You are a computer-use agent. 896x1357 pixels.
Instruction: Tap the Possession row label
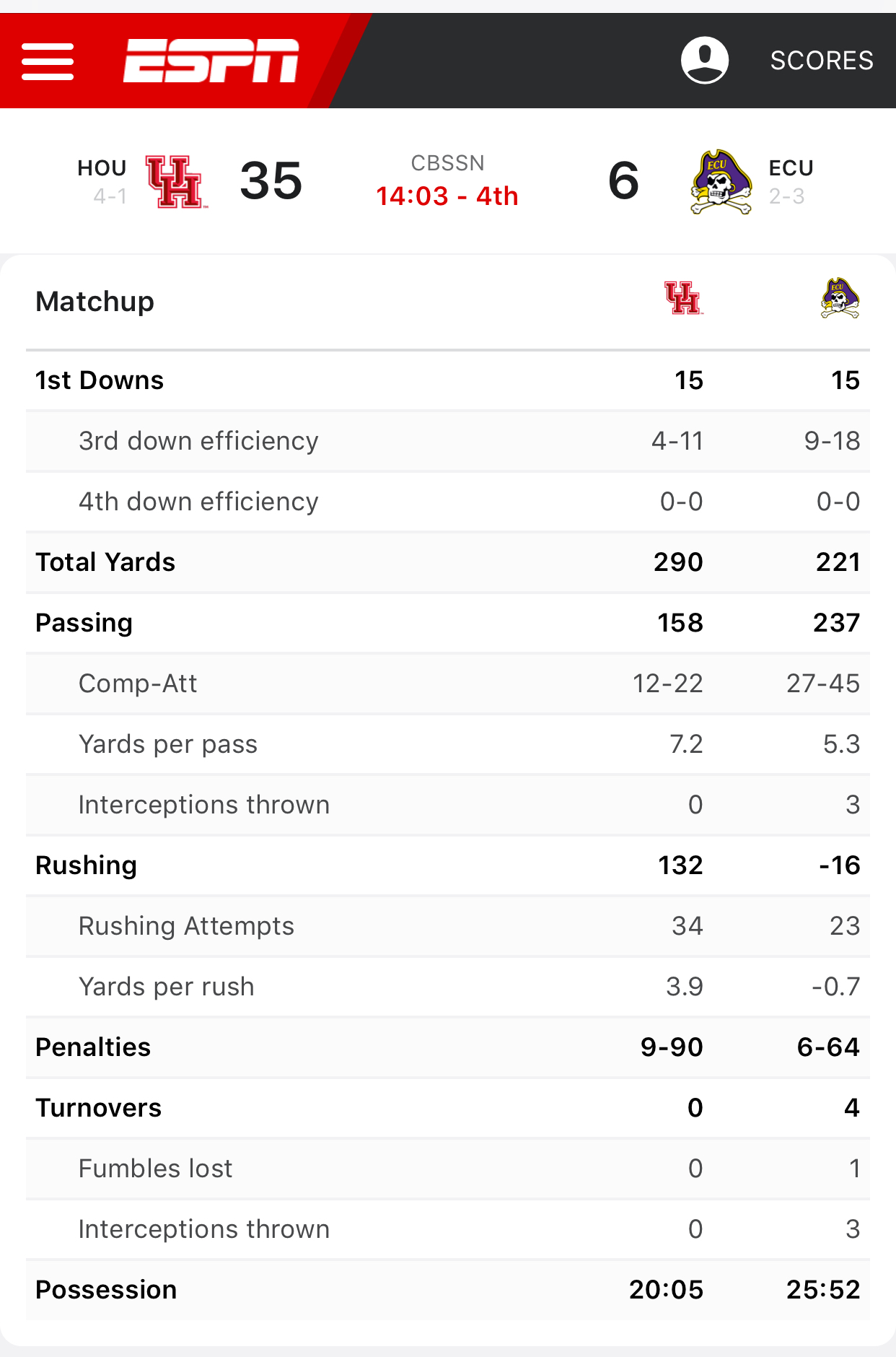(x=106, y=1290)
